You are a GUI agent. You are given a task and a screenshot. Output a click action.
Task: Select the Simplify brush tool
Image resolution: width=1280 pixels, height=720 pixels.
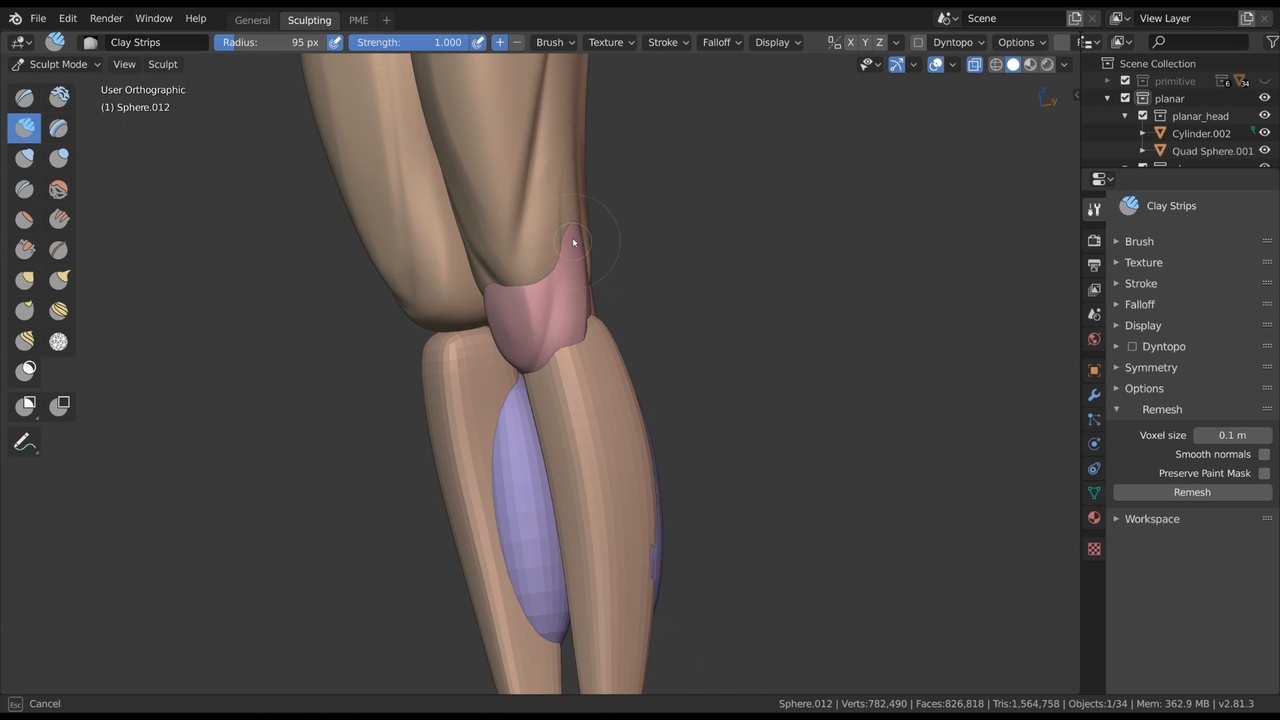(59, 341)
